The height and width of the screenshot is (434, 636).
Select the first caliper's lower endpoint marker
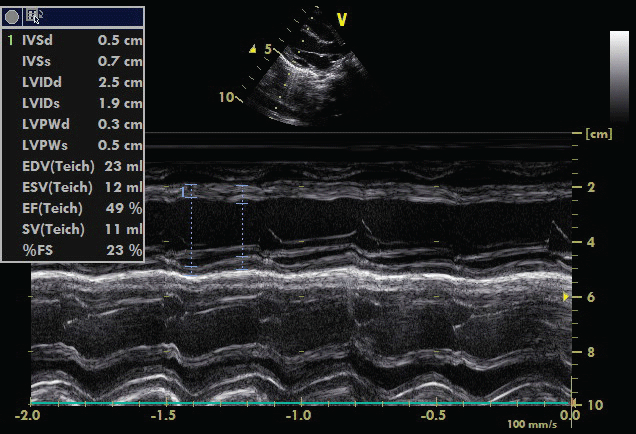point(189,266)
